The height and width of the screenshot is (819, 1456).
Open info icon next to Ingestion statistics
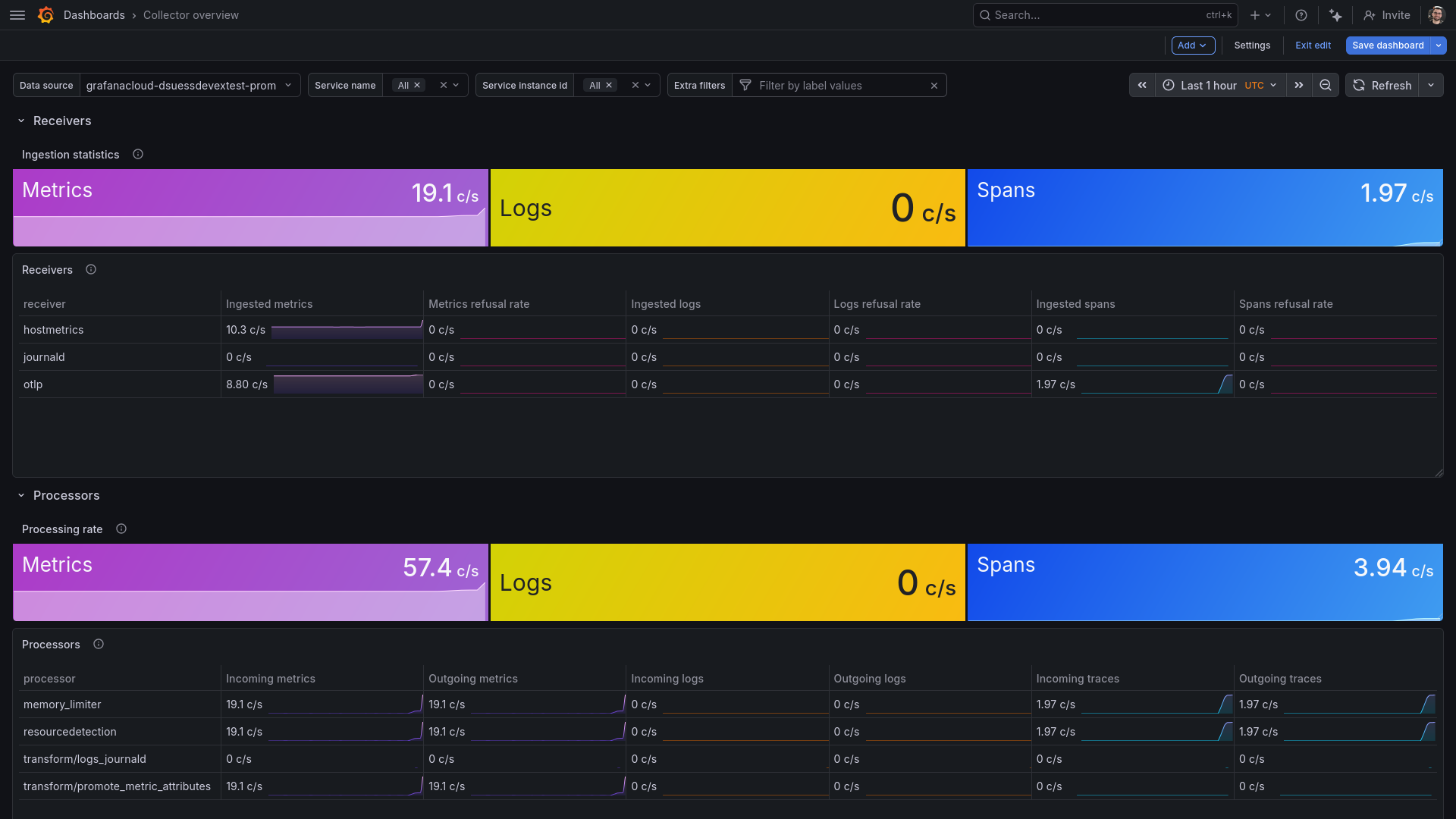pyautogui.click(x=138, y=155)
